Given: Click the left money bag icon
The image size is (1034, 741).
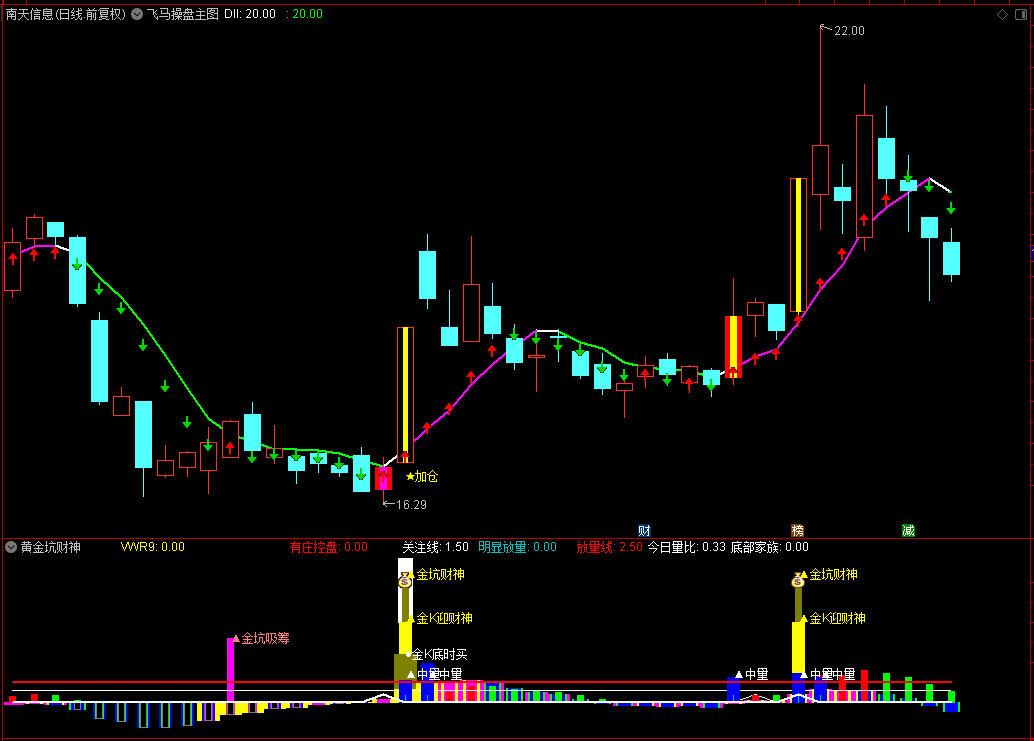Looking at the screenshot, I should 405,581.
